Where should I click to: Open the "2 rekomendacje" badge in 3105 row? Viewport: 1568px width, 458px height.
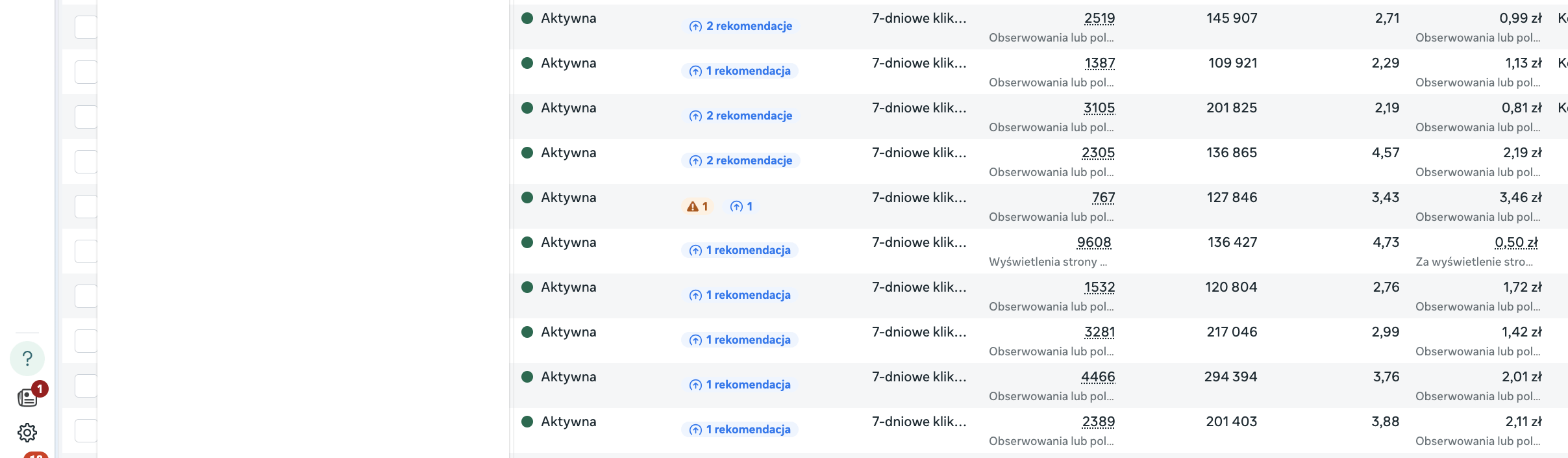[741, 116]
